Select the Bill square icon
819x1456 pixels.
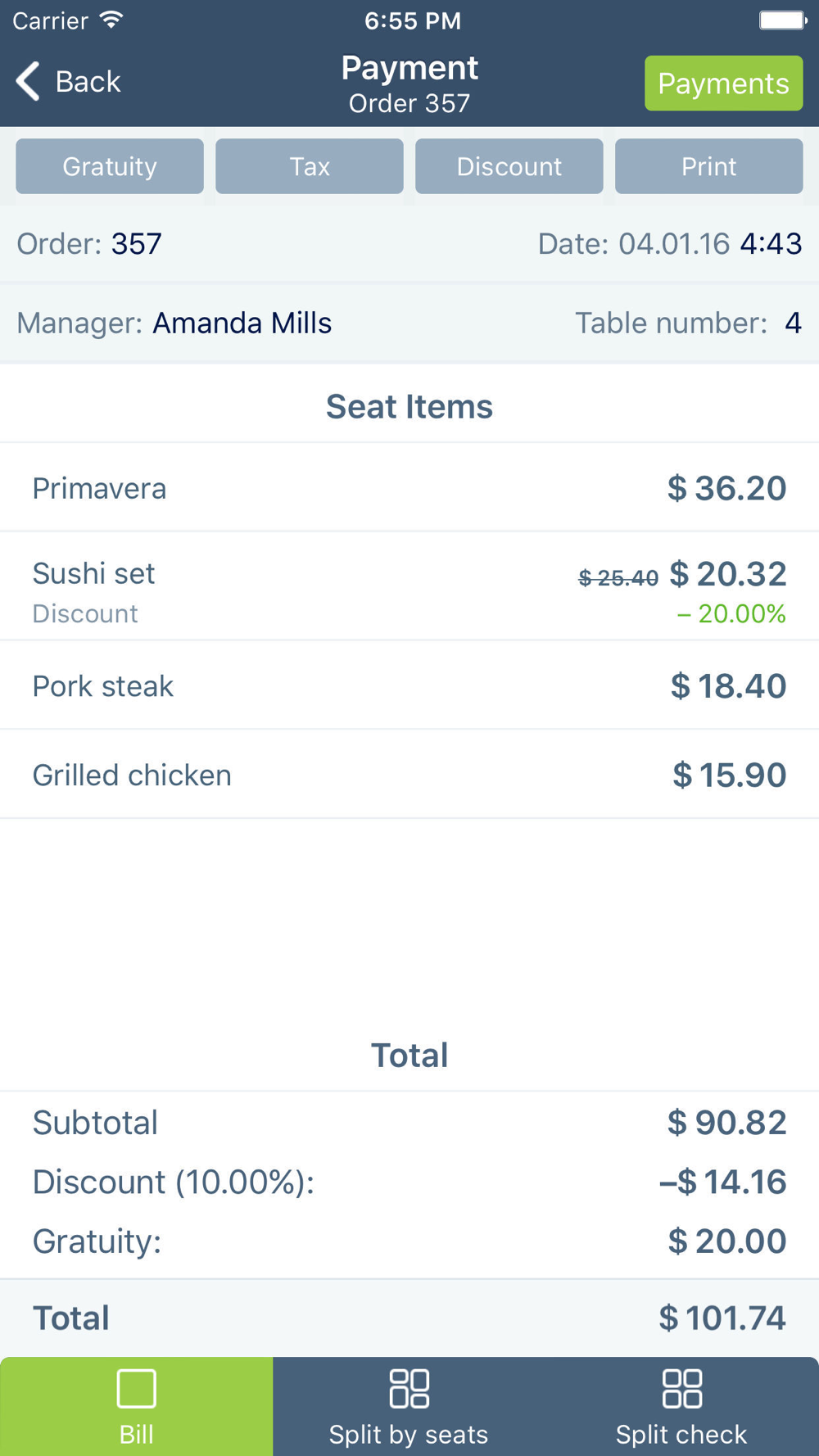click(137, 1388)
